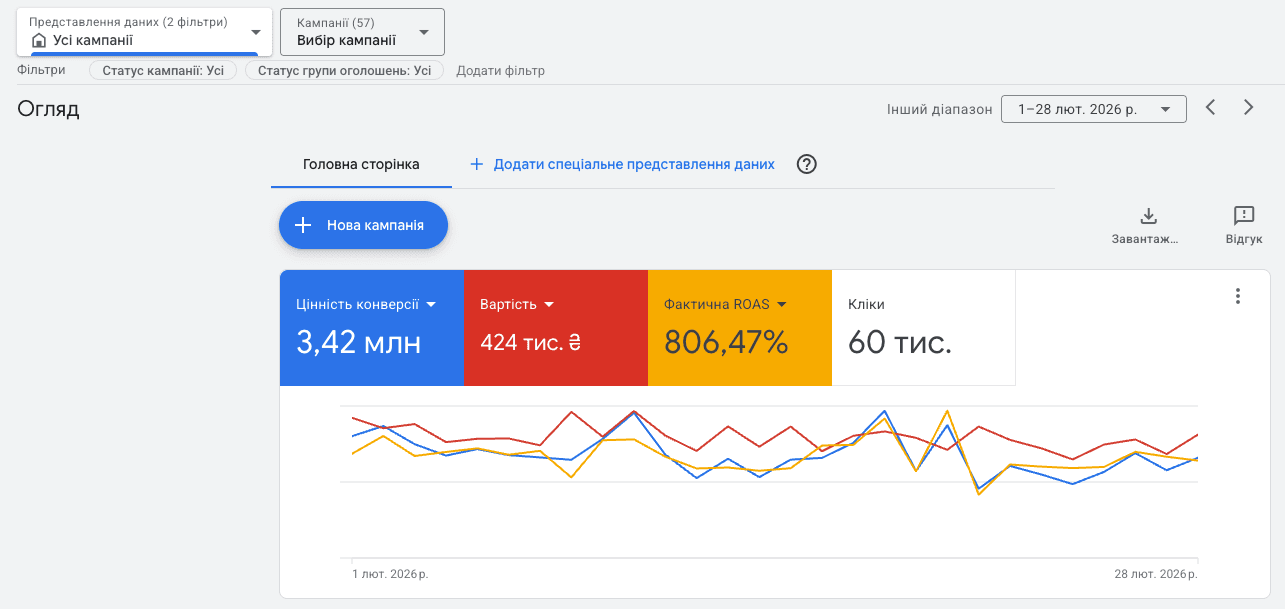Click Додати спеціальне представлення даних link

coord(634,164)
